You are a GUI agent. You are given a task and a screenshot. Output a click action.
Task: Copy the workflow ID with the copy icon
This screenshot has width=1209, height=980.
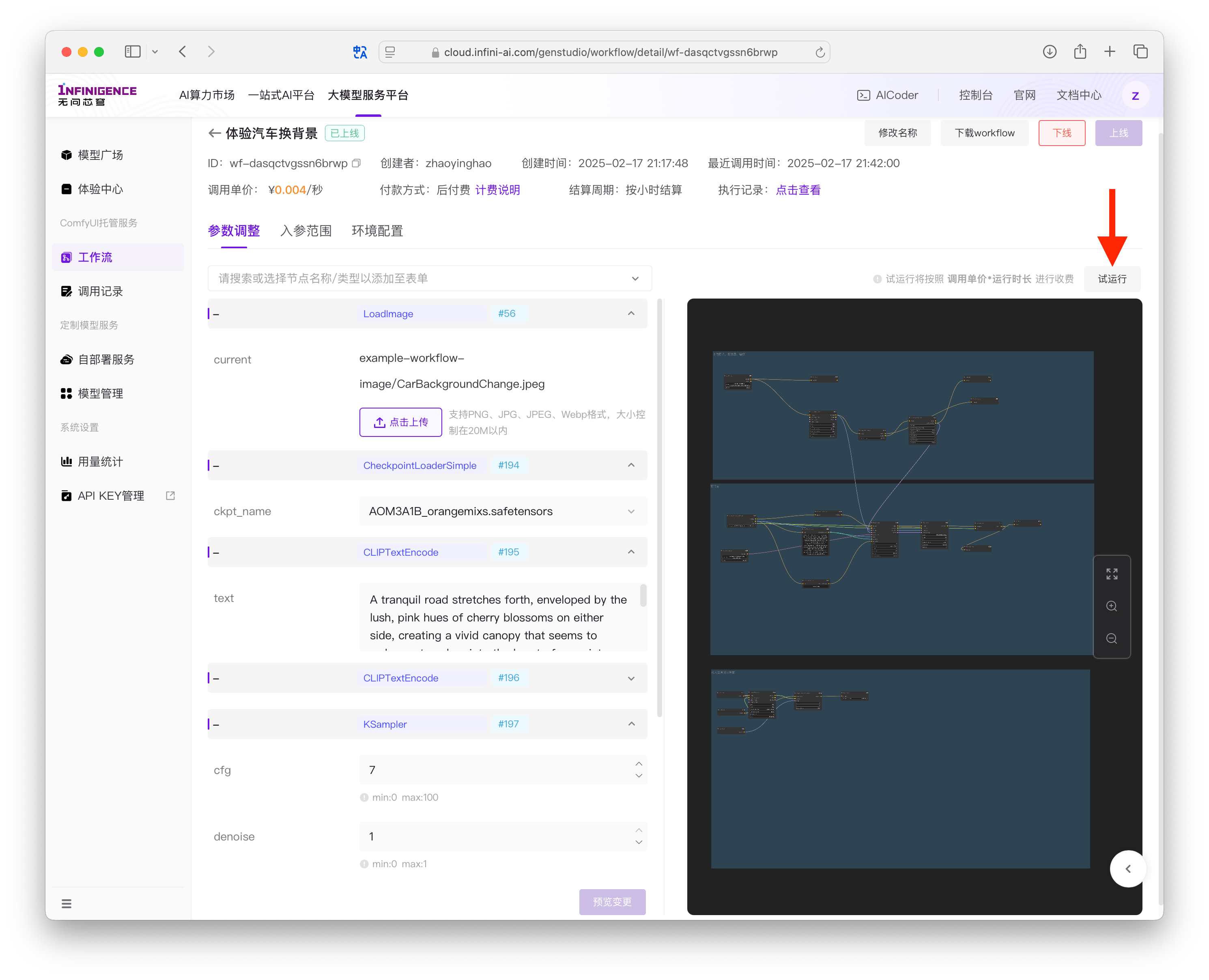tap(356, 163)
